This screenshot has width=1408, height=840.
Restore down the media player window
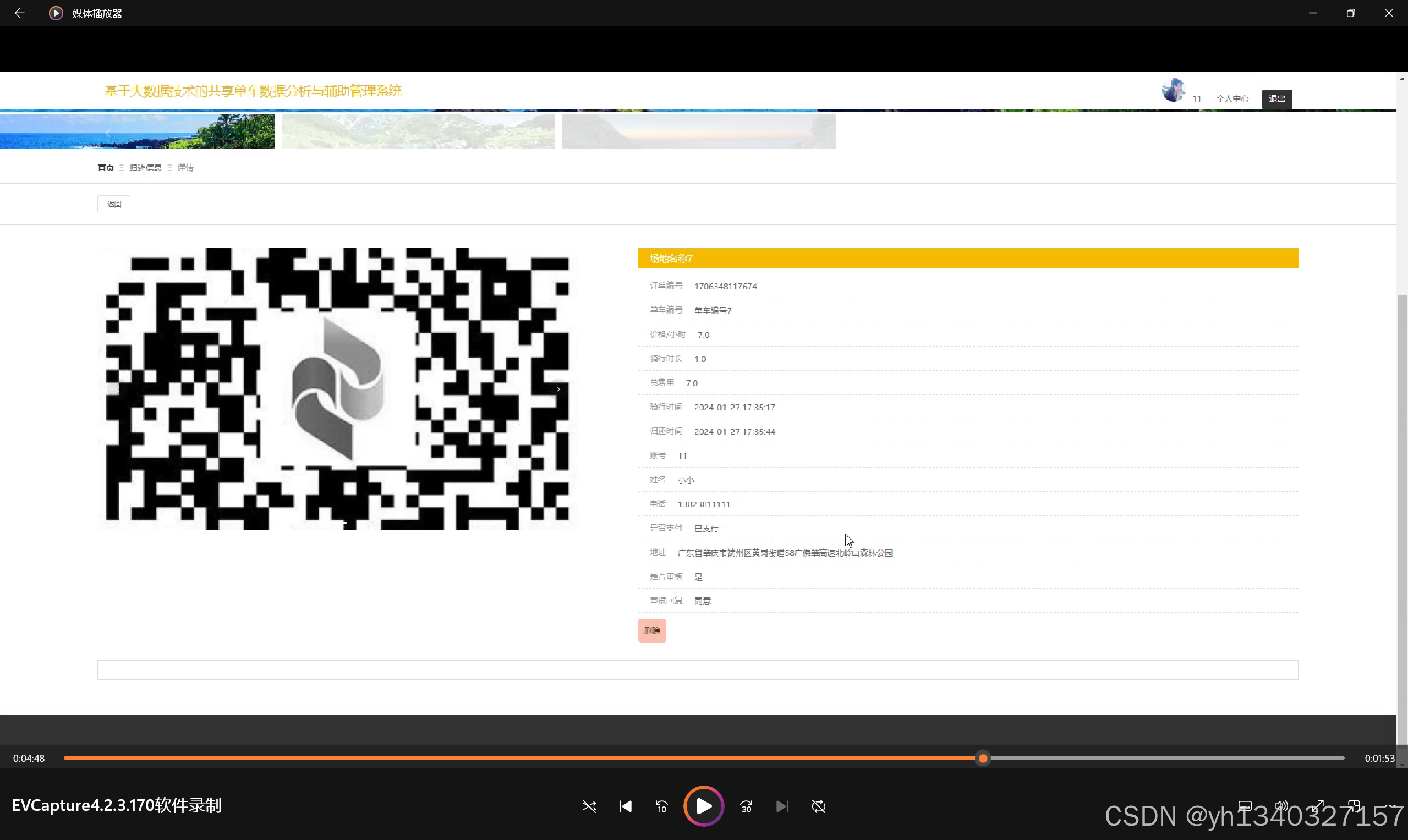point(1351,13)
